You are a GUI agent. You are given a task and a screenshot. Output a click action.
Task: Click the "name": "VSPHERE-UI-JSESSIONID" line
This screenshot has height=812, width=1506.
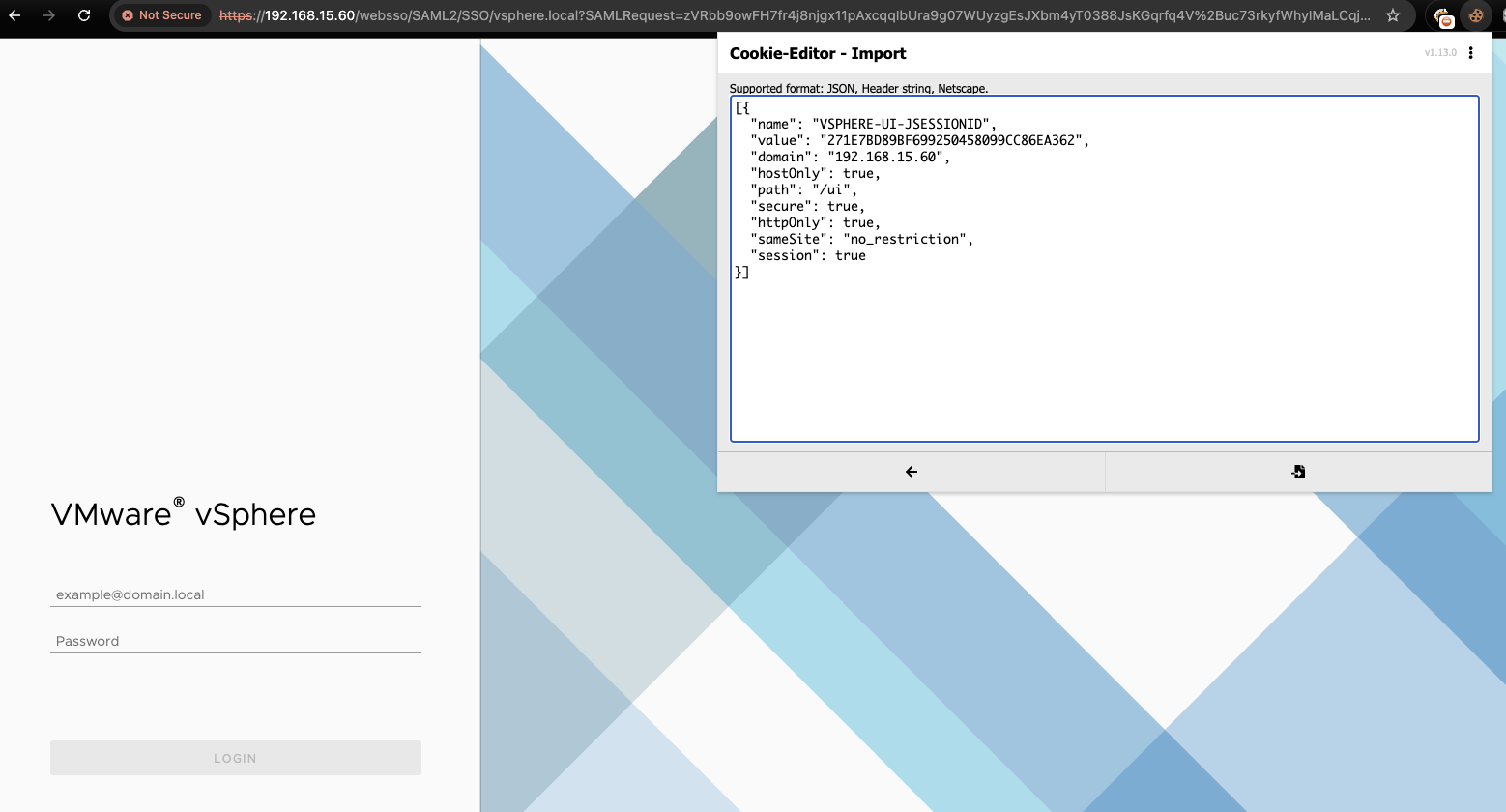[873, 124]
